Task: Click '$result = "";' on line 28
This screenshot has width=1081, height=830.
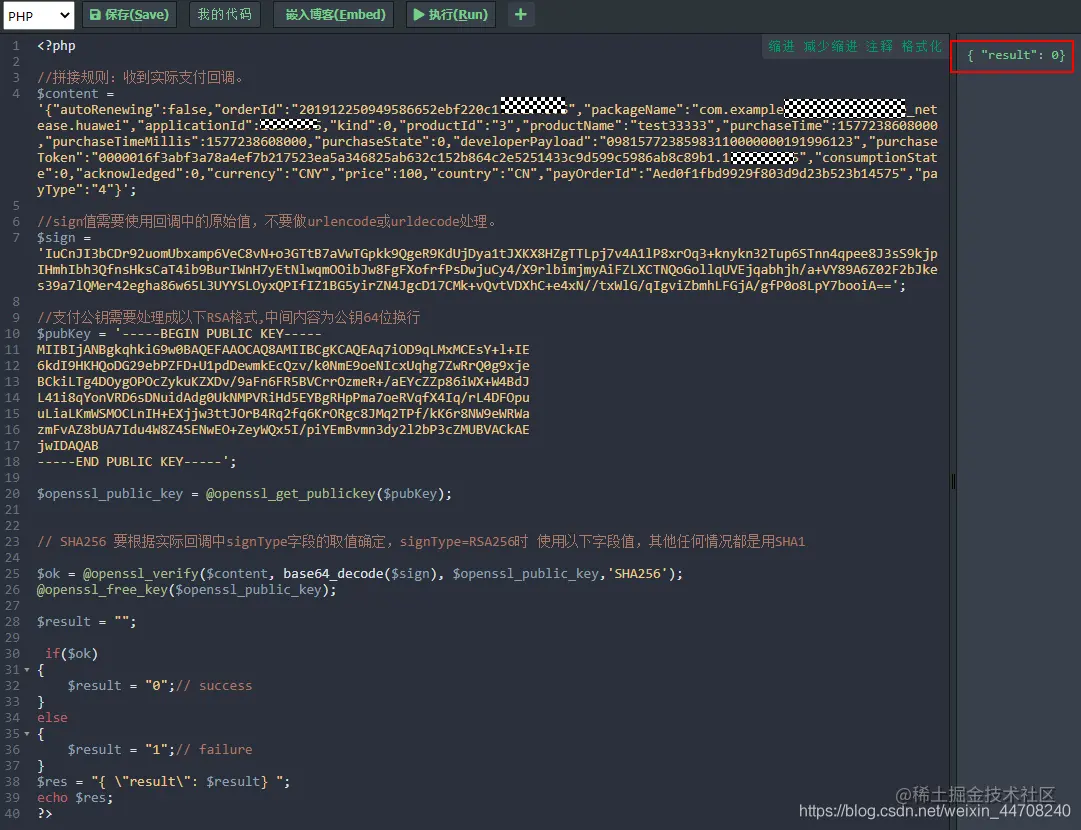Action: pyautogui.click(x=87, y=622)
